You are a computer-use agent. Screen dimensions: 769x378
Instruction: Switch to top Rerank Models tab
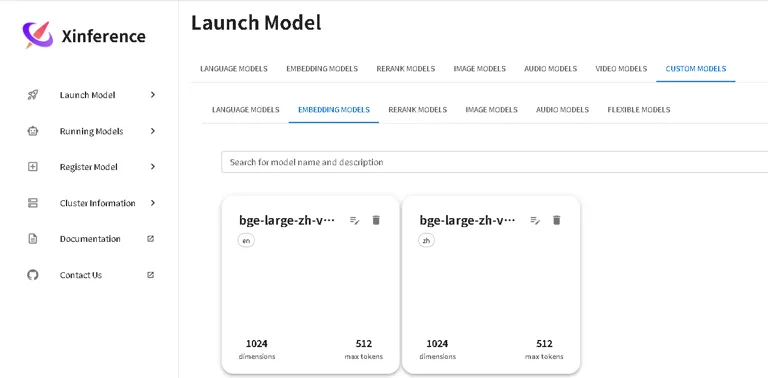click(x=406, y=69)
